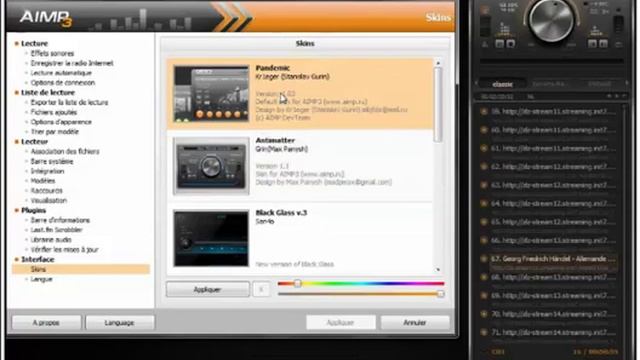Open Options de connexion settings
This screenshot has height=360, width=640.
coord(63,83)
